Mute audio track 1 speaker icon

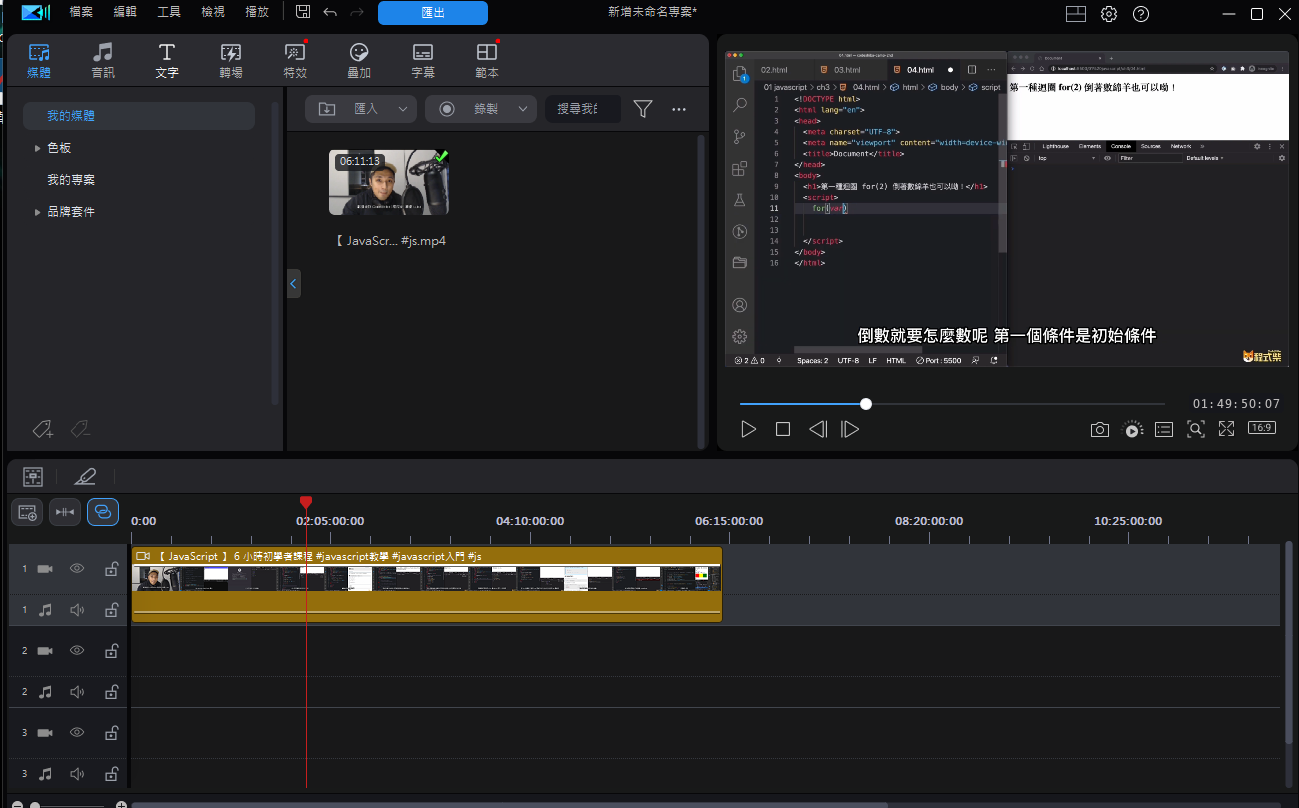pyautogui.click(x=77, y=610)
